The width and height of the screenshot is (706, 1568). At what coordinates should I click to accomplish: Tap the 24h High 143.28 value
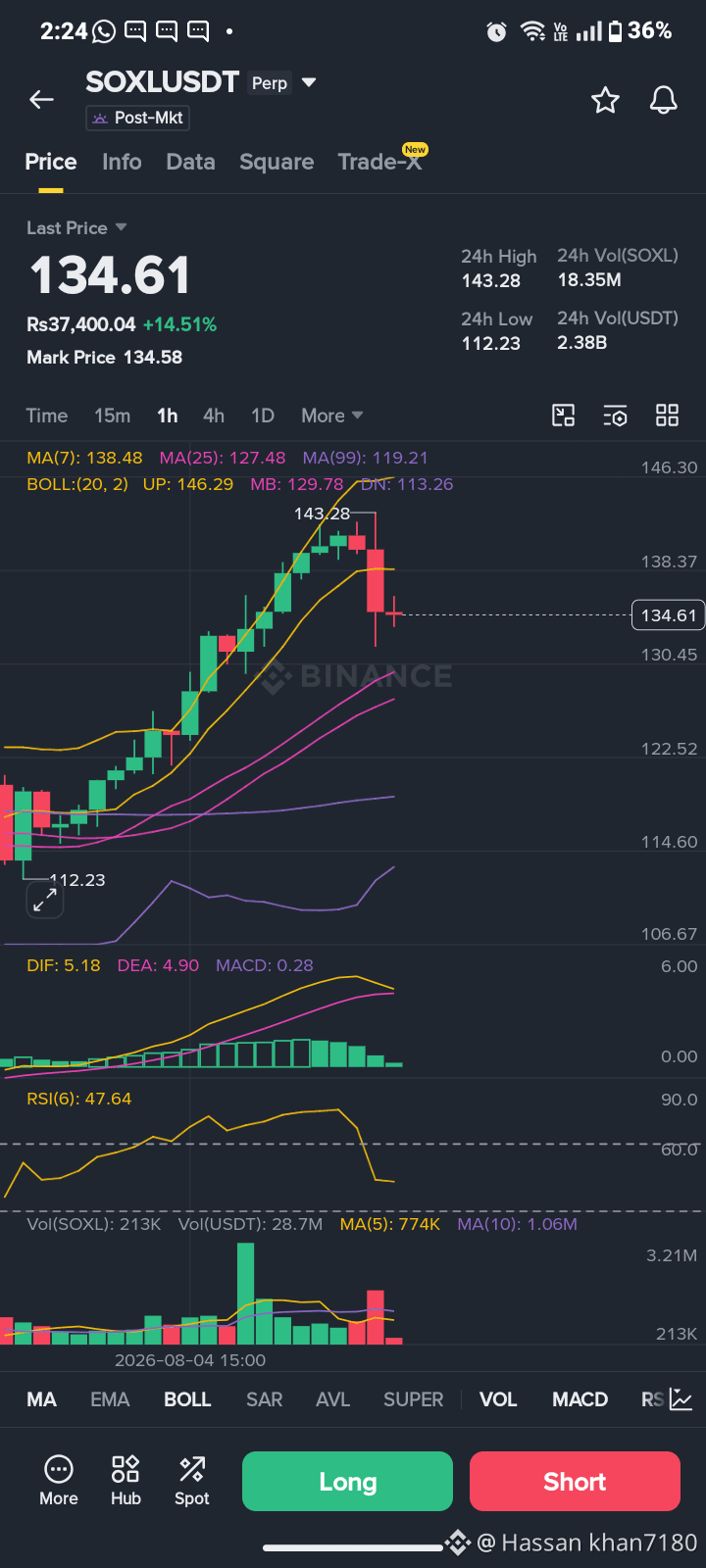[x=491, y=280]
